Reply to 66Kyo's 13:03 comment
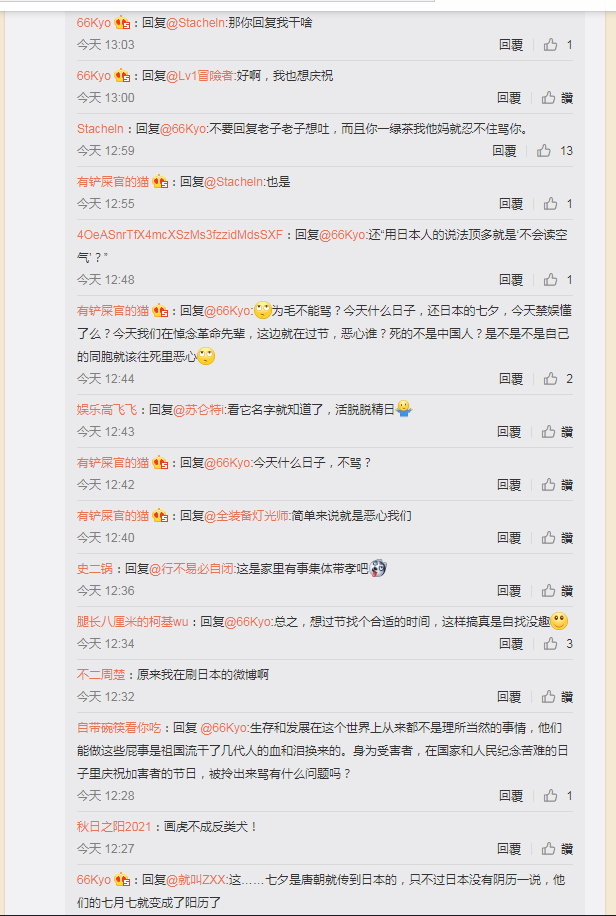This screenshot has width=616, height=916. pos(511,45)
